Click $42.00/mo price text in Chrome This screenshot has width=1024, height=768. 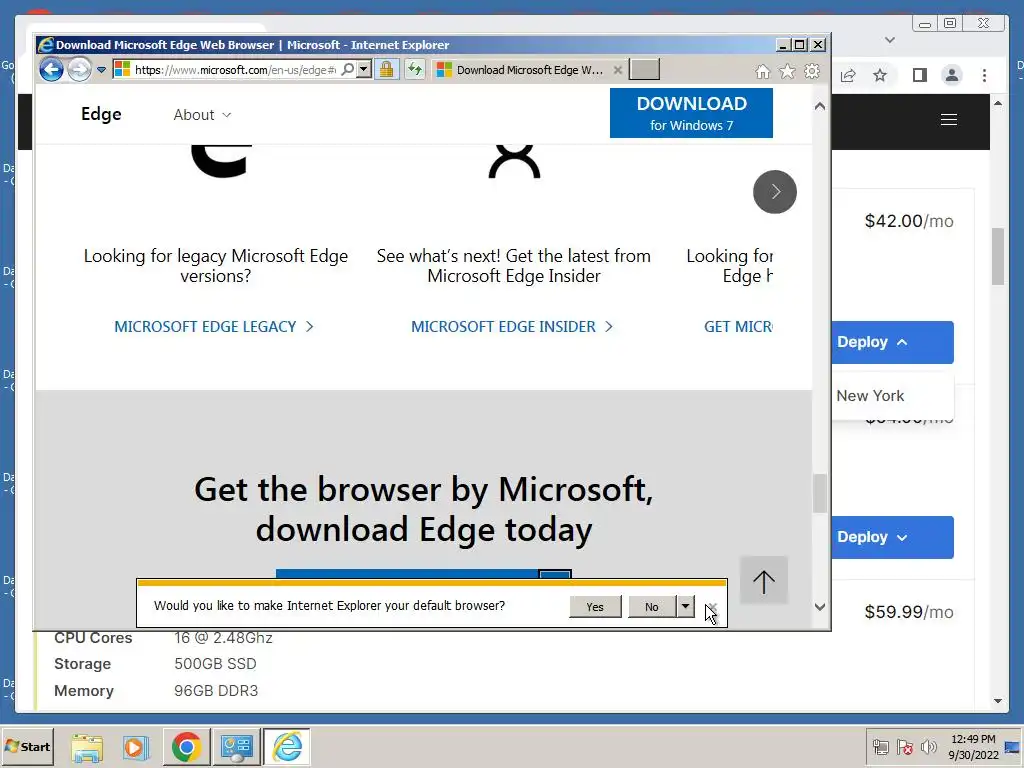(909, 221)
